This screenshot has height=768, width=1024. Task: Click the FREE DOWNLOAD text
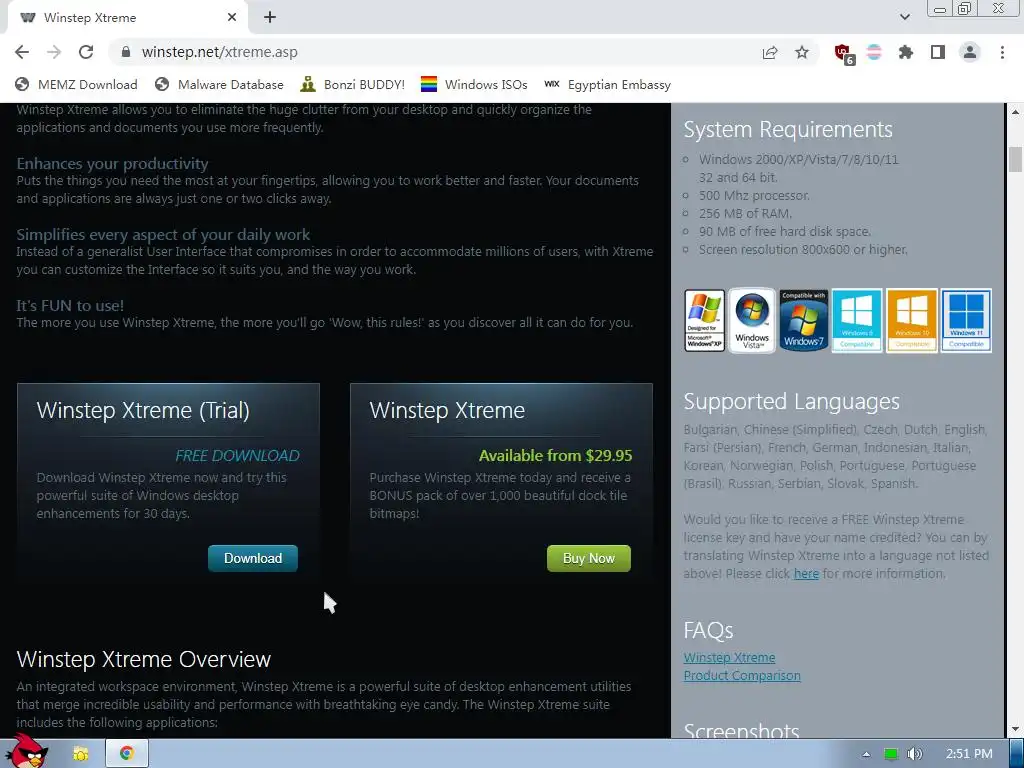(238, 456)
